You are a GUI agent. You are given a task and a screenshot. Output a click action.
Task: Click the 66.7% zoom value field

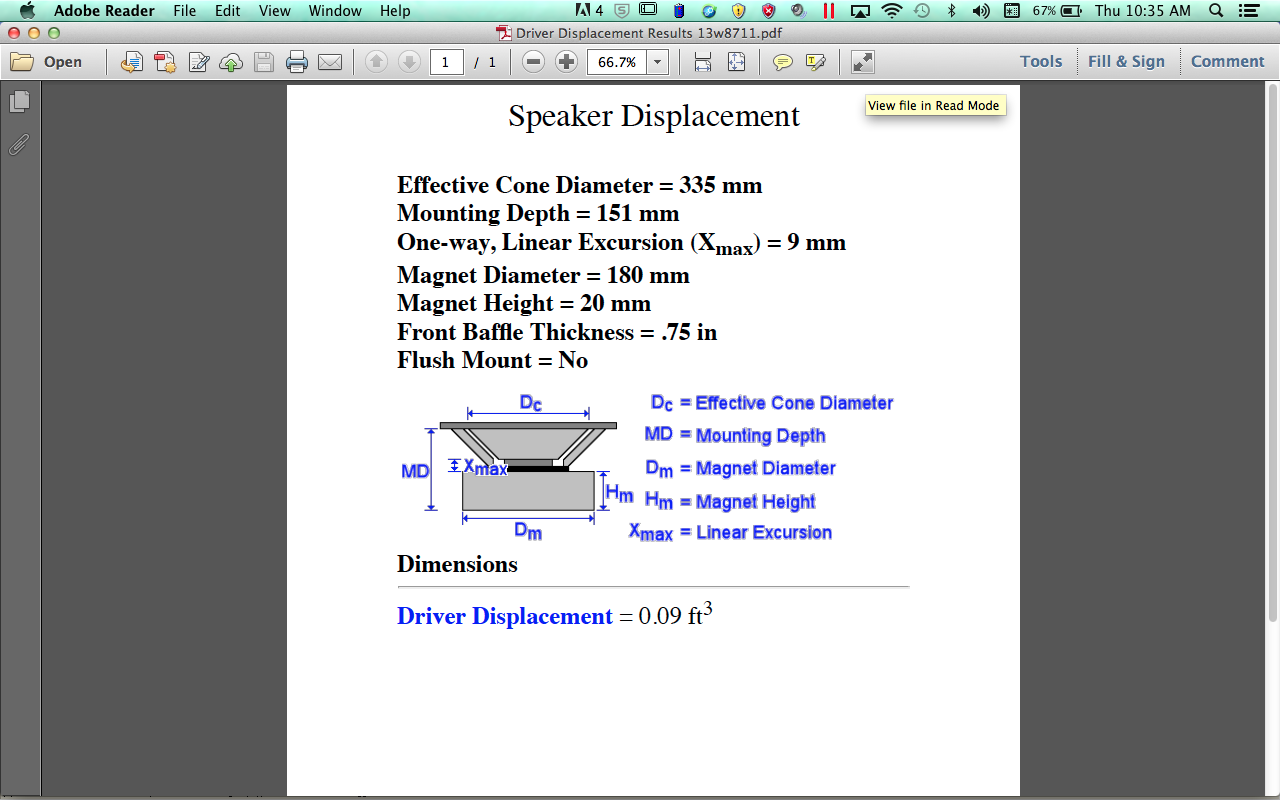click(x=617, y=62)
